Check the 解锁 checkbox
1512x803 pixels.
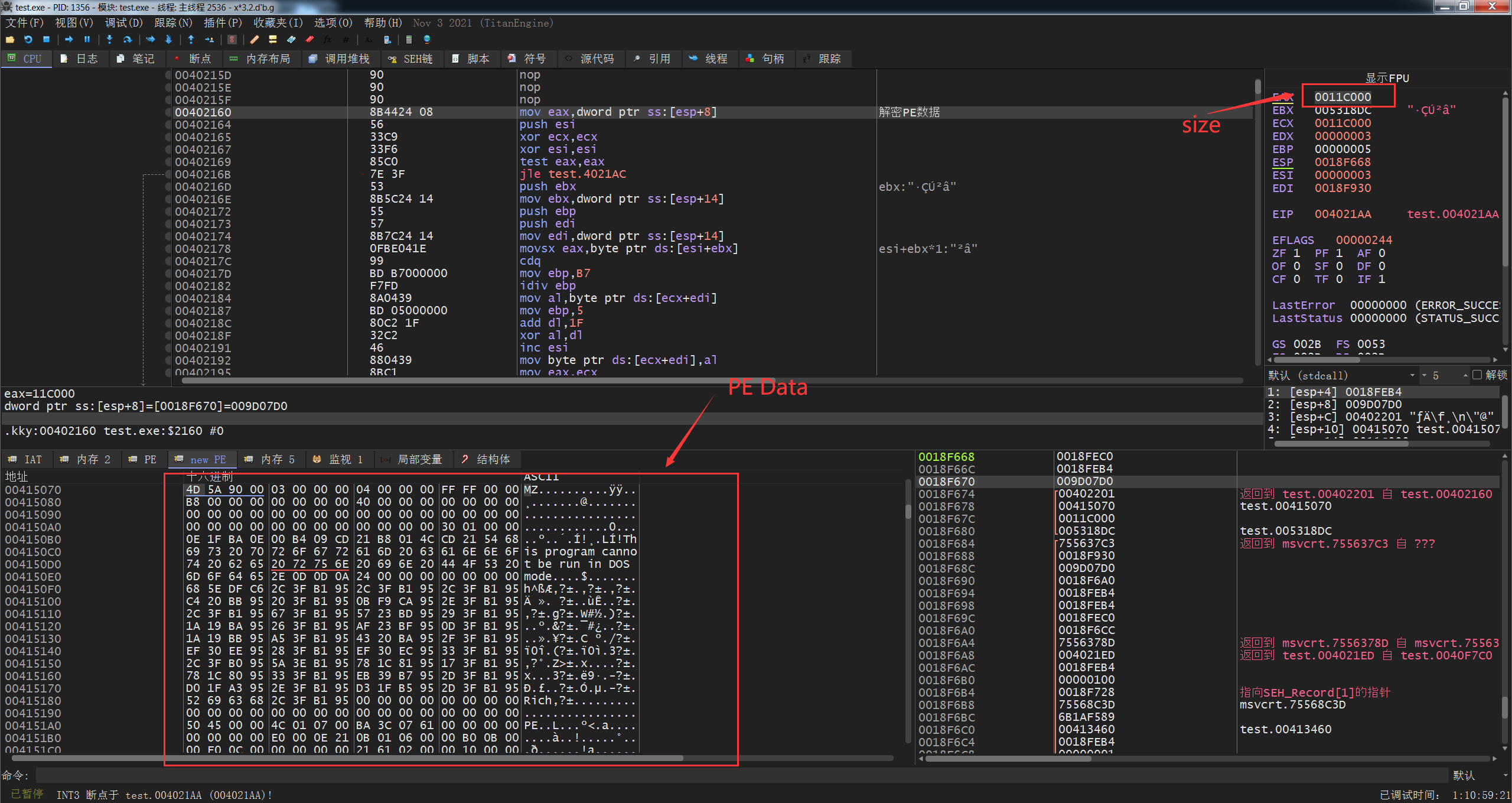(1477, 375)
